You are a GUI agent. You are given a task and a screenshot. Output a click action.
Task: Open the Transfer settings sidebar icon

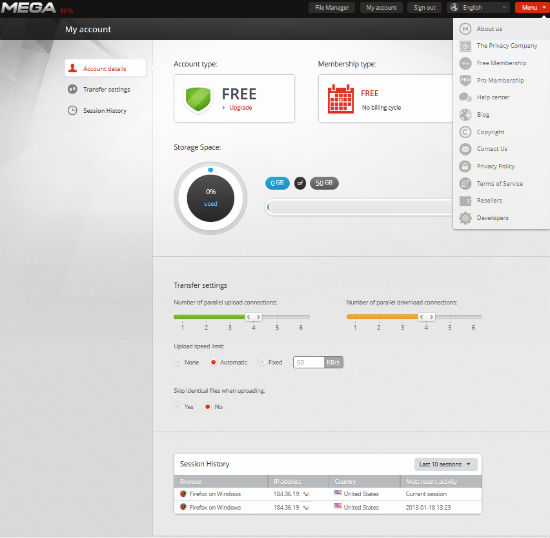[x=72, y=89]
